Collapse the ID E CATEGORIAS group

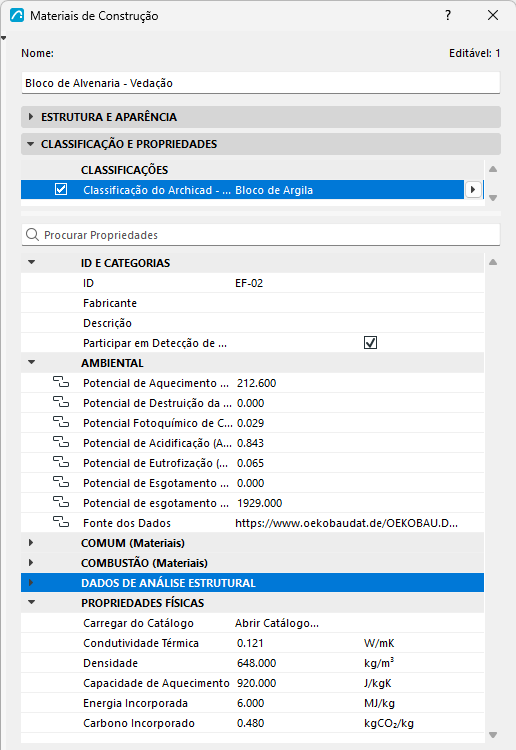[x=32, y=262]
